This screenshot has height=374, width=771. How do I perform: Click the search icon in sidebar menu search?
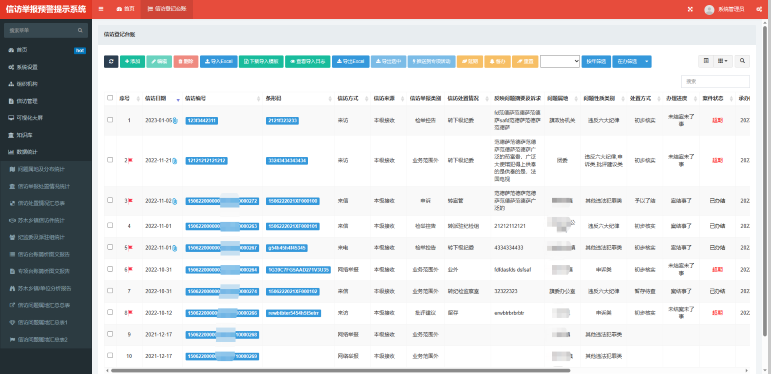(80, 30)
